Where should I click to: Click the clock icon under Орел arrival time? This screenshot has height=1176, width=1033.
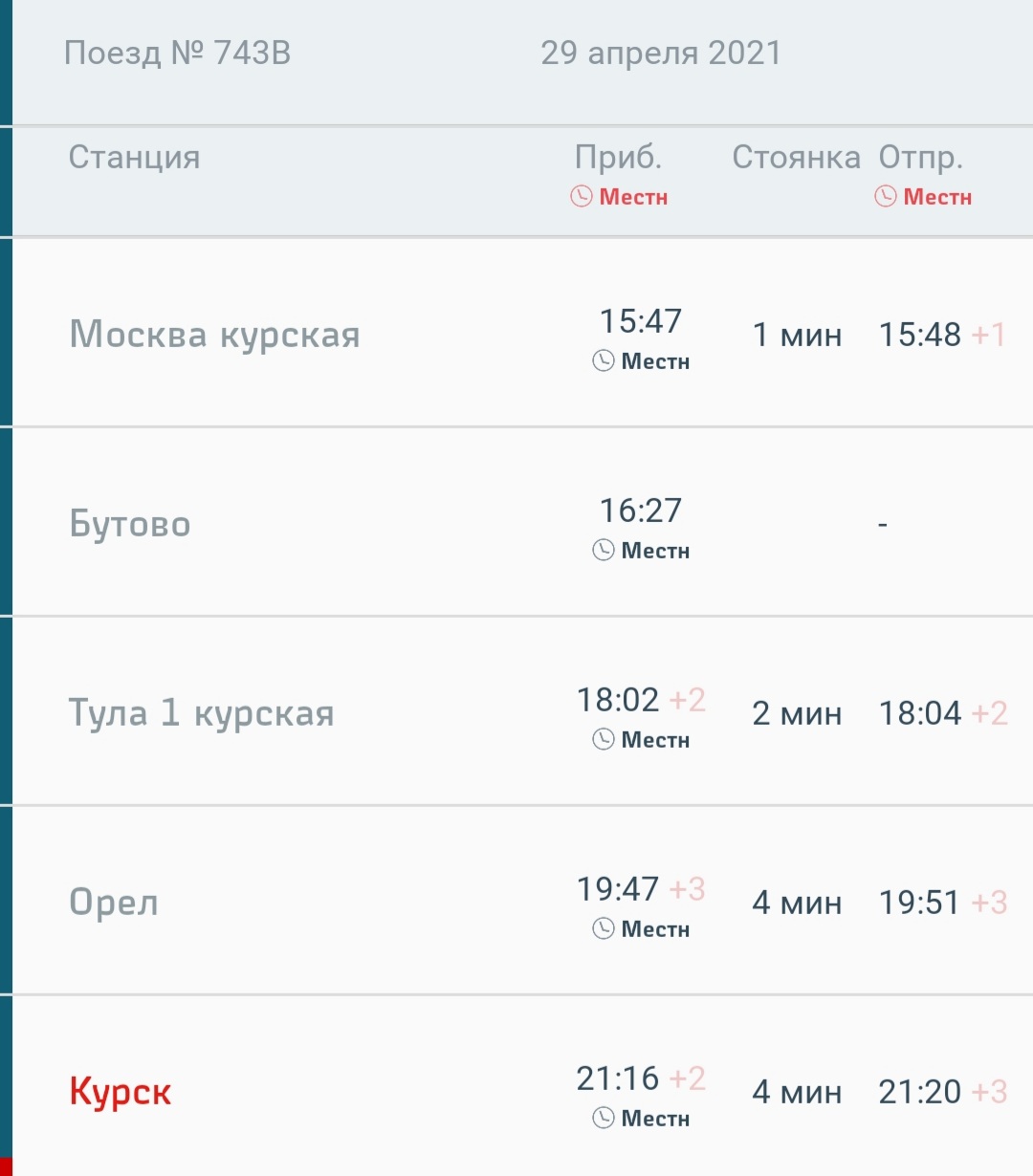click(603, 929)
